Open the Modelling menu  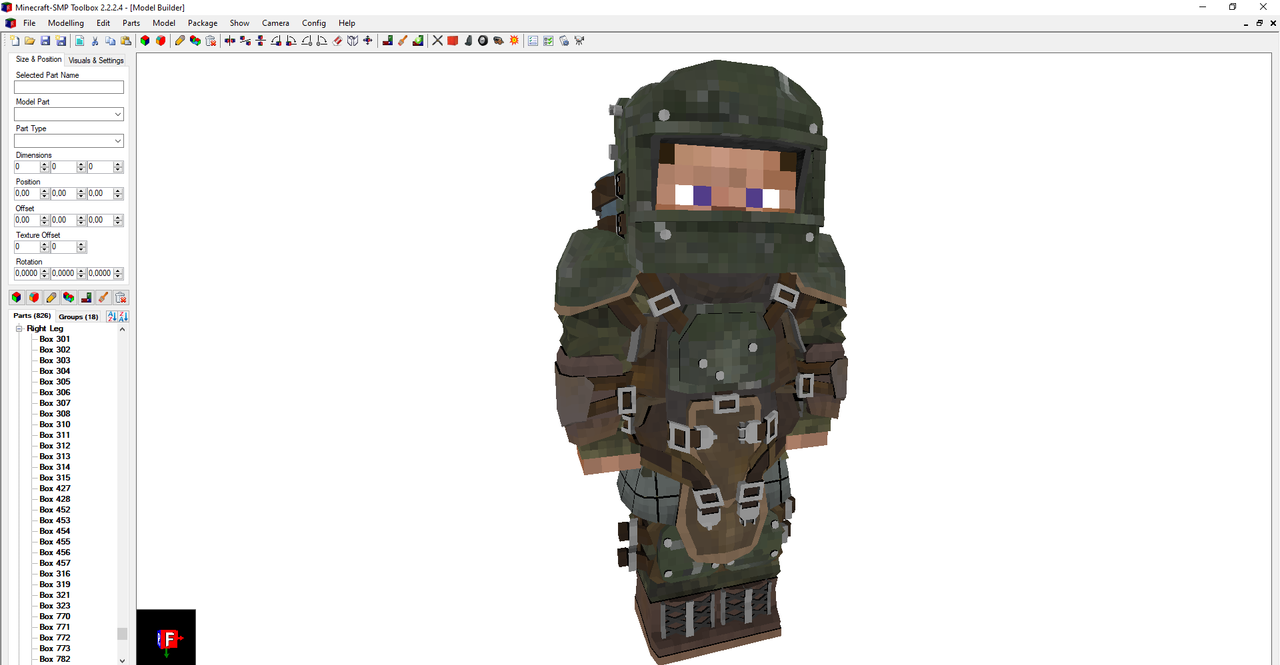pos(66,22)
